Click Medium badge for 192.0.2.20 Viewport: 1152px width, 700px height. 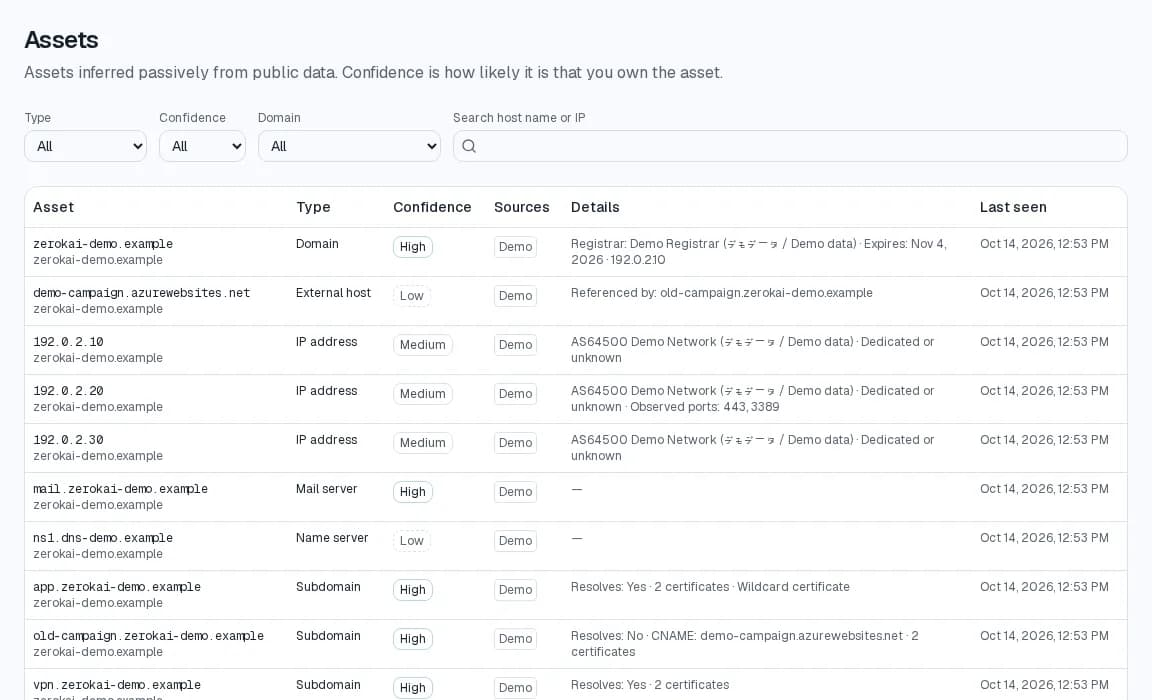pyautogui.click(x=422, y=394)
